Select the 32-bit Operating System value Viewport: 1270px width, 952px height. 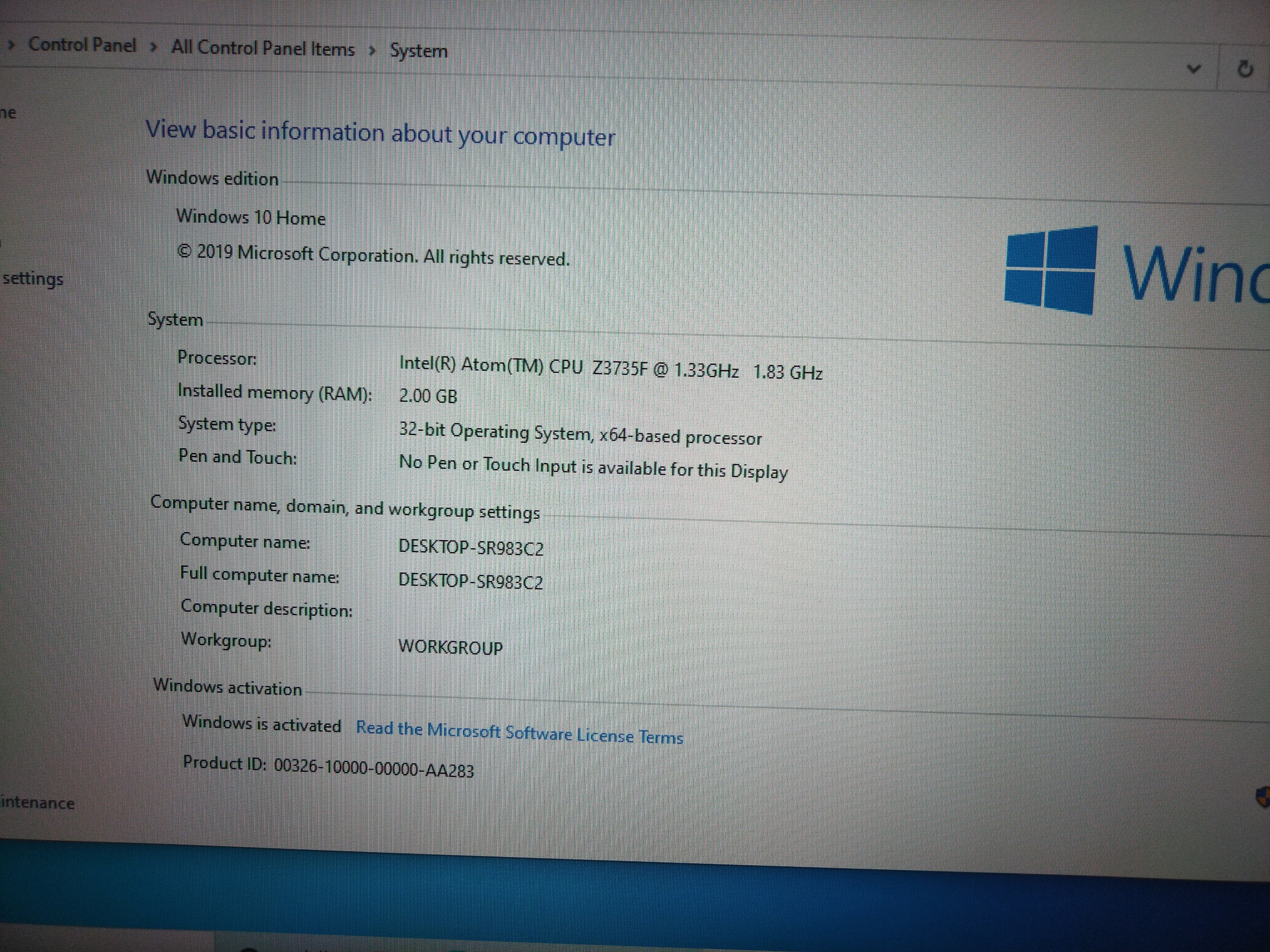click(x=580, y=434)
